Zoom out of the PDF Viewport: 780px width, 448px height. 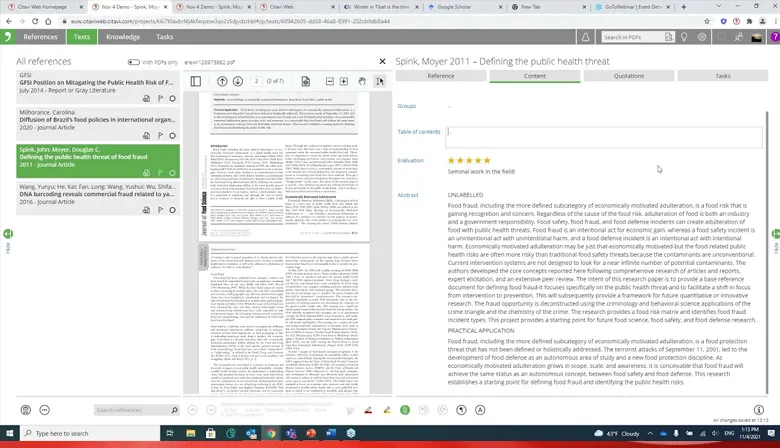(x=330, y=81)
